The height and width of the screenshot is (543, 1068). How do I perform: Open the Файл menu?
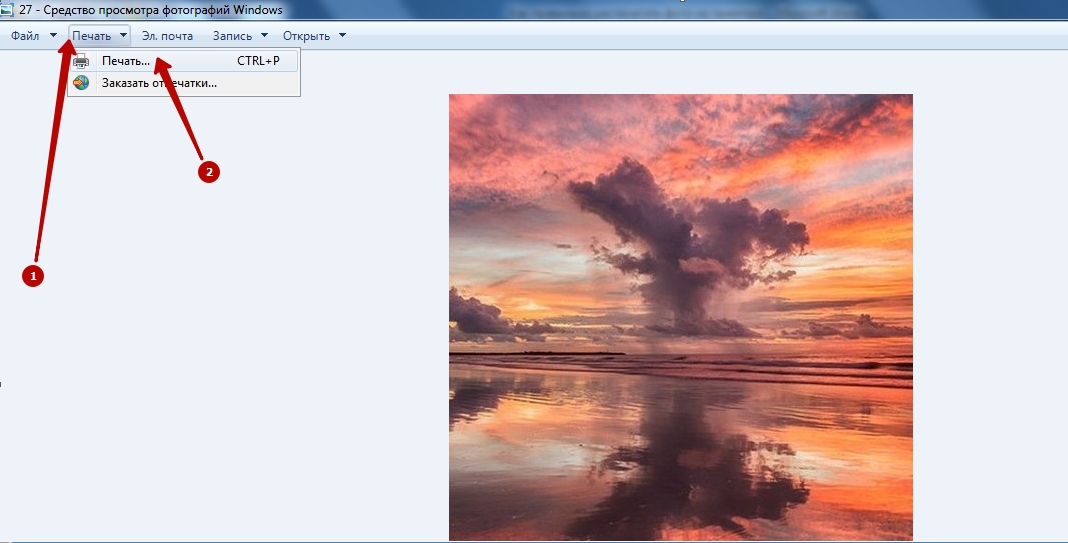click(25, 36)
